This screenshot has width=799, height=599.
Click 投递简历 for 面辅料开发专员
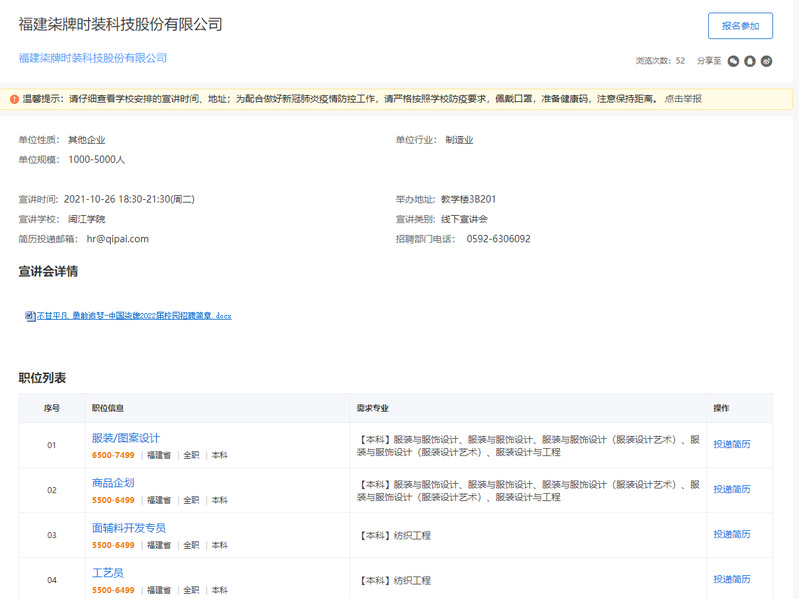coord(732,534)
